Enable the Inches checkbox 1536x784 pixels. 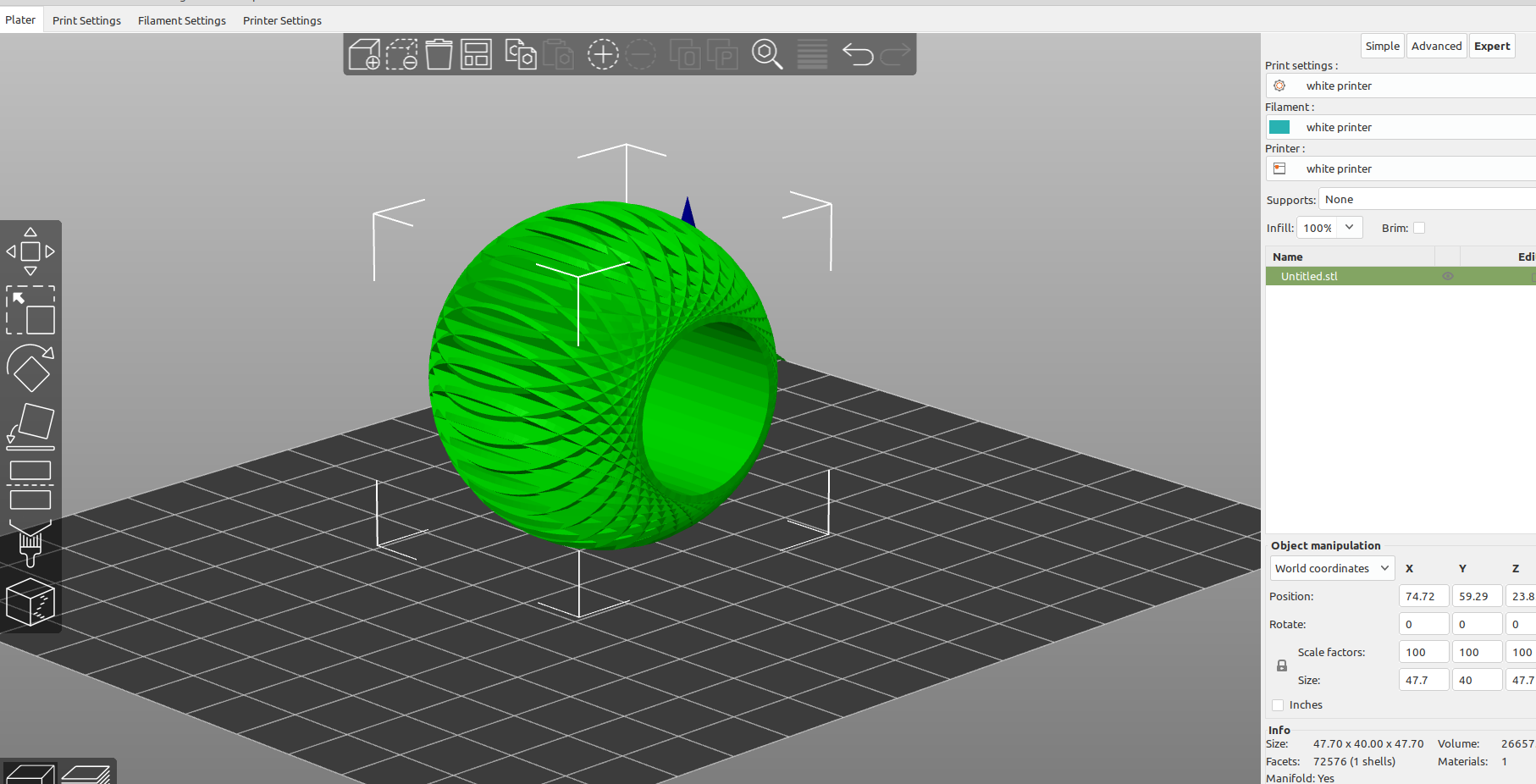[x=1278, y=705]
